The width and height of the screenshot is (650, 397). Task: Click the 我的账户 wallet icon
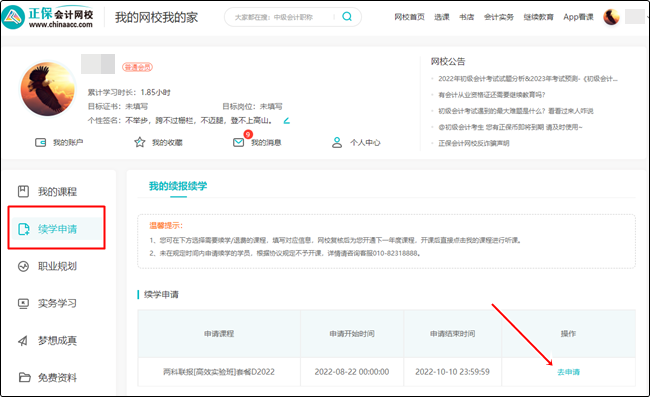[x=40, y=143]
